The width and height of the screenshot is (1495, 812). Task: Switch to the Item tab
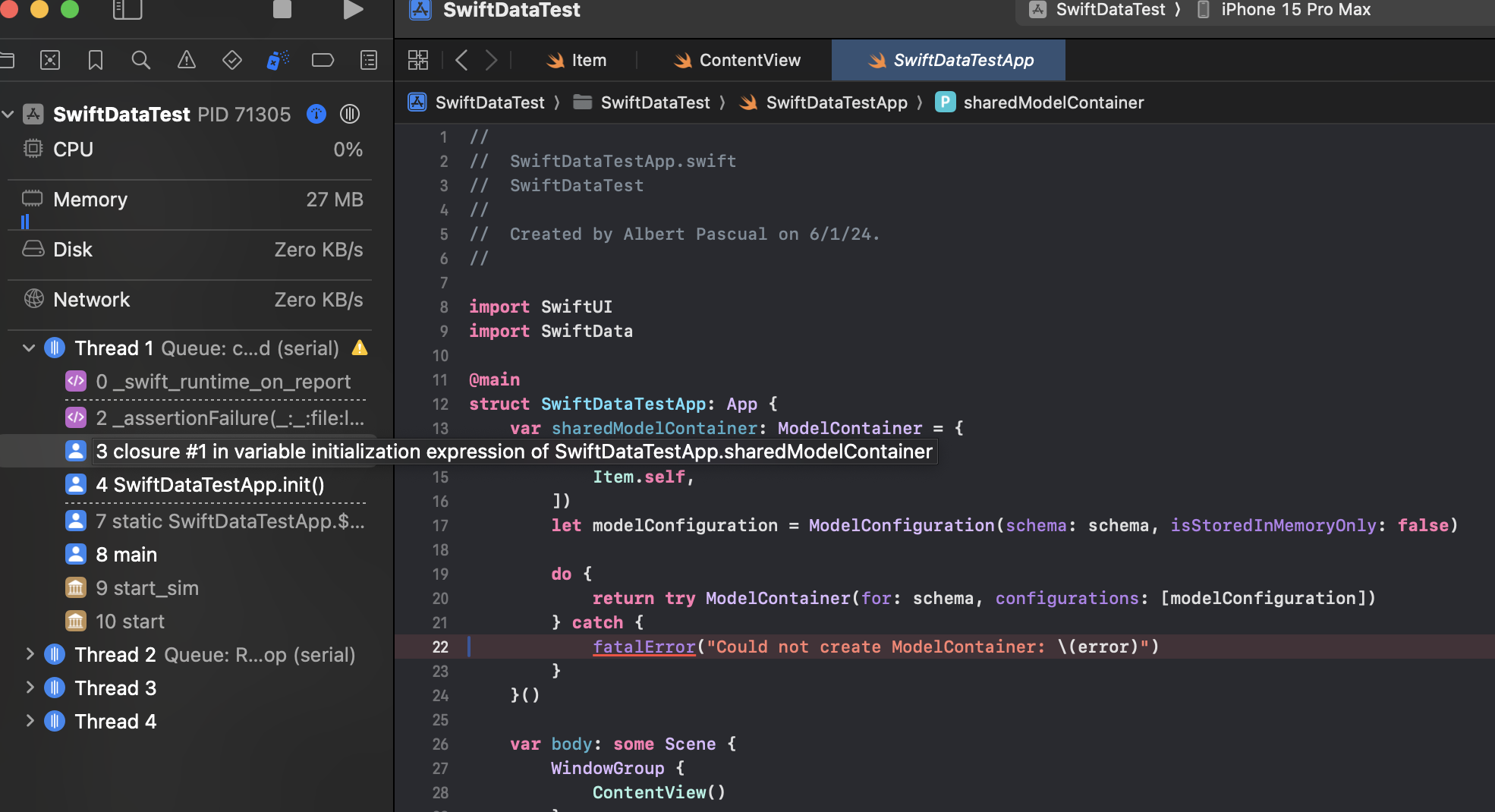pyautogui.click(x=577, y=60)
